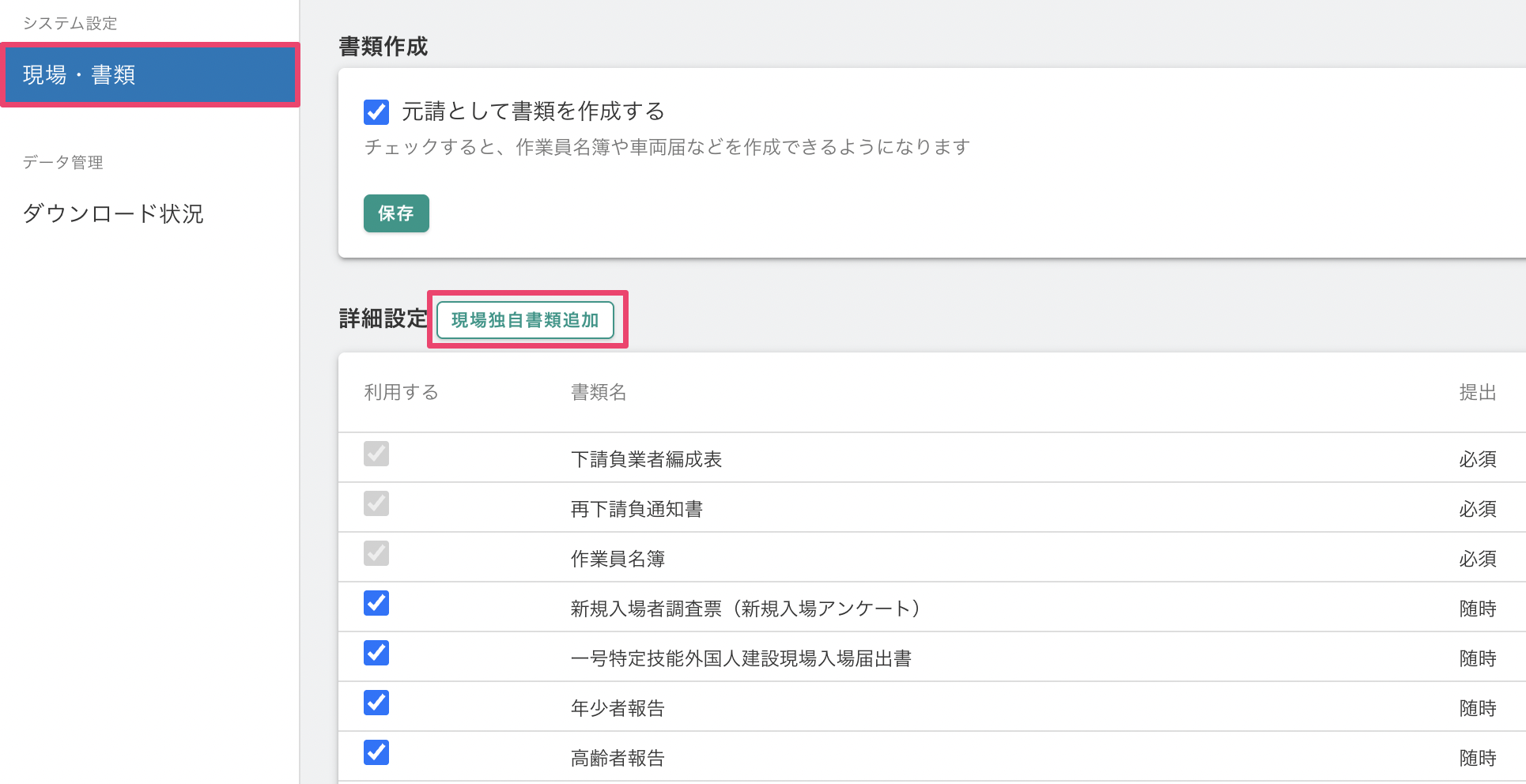Select the 提出 column header
Viewport: 1526px width, 784px height.
(1477, 392)
